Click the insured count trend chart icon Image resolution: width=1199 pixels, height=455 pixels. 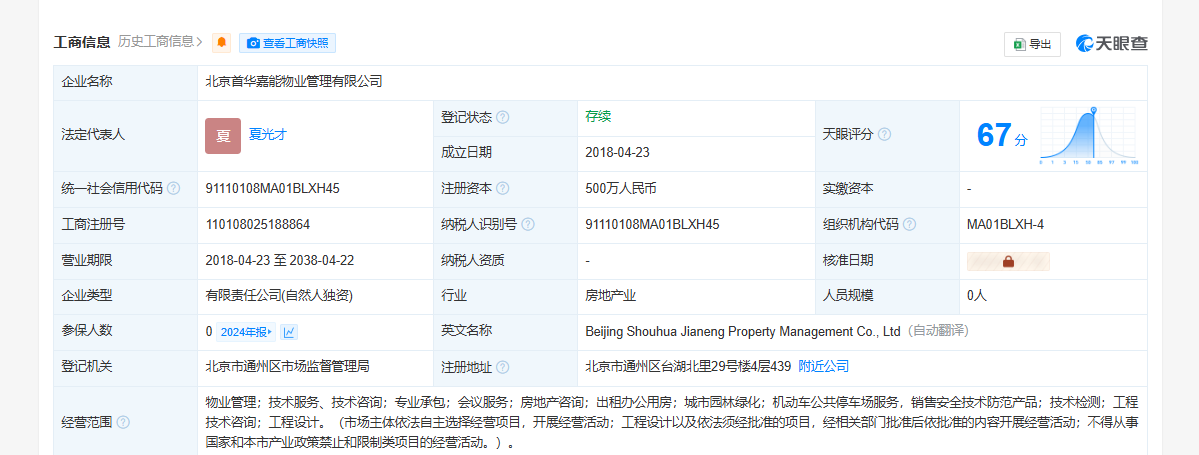tap(289, 332)
